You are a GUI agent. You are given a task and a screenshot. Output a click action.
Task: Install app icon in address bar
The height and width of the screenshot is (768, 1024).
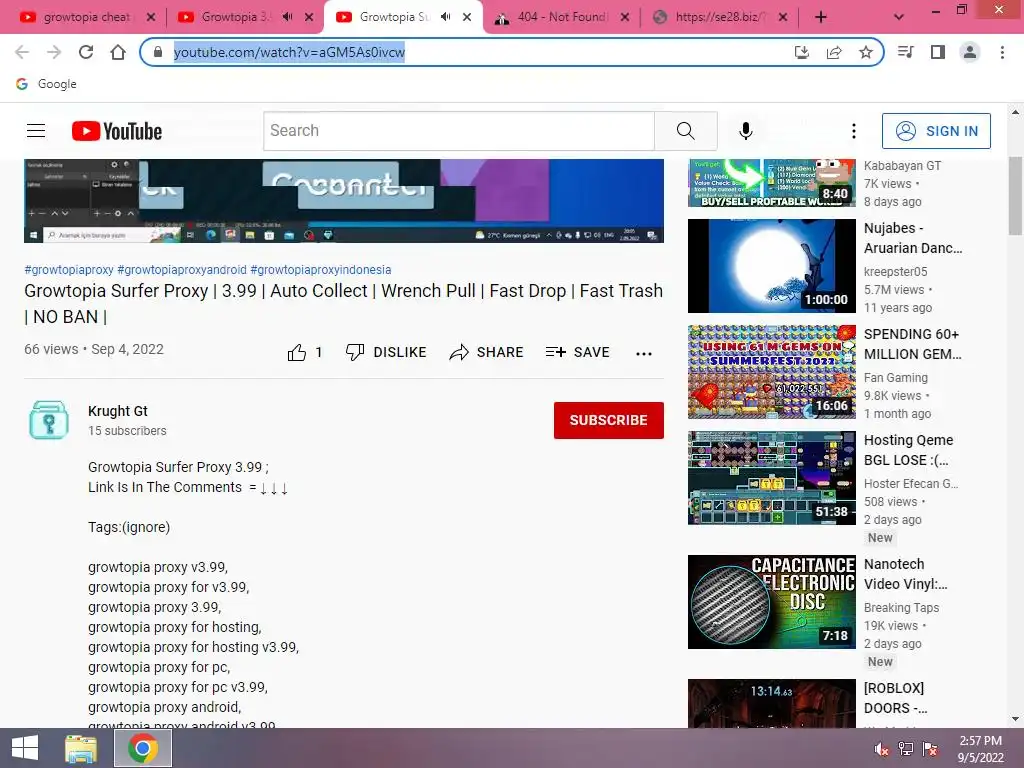(802, 52)
